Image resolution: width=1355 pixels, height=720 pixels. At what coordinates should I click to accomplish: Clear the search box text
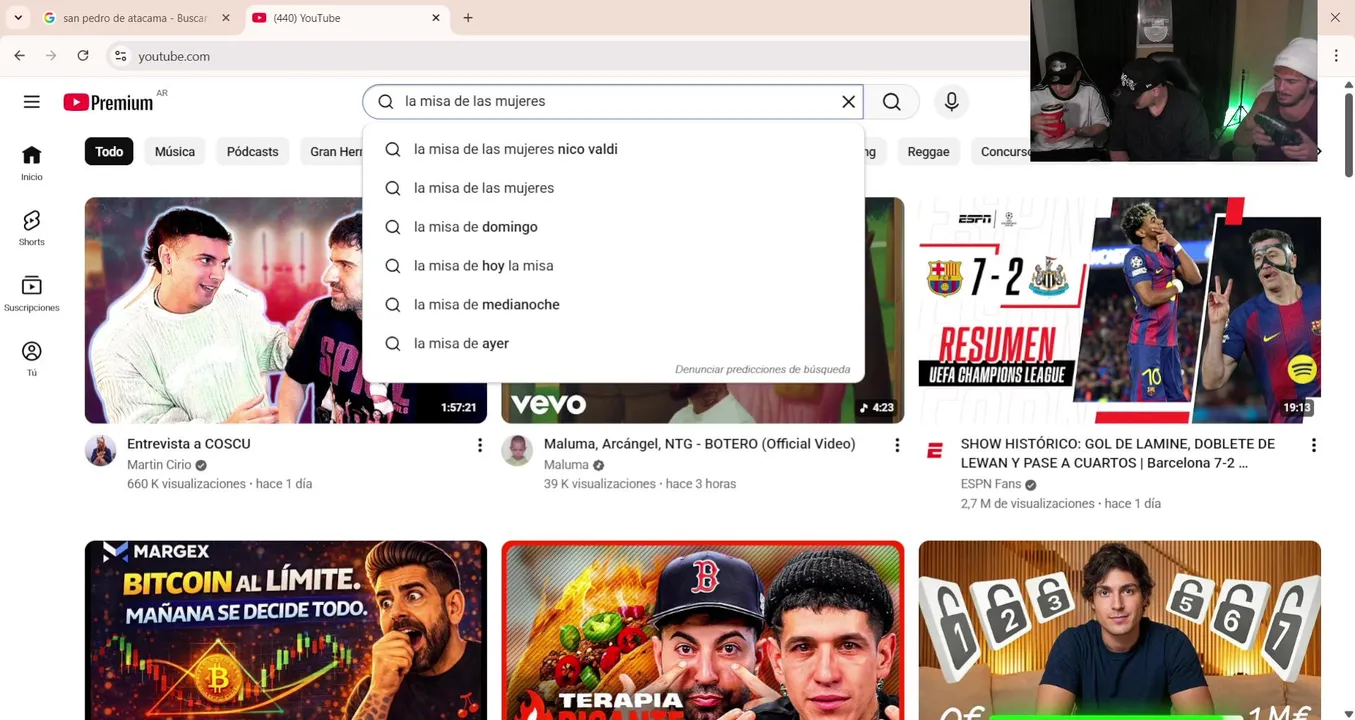tap(848, 102)
